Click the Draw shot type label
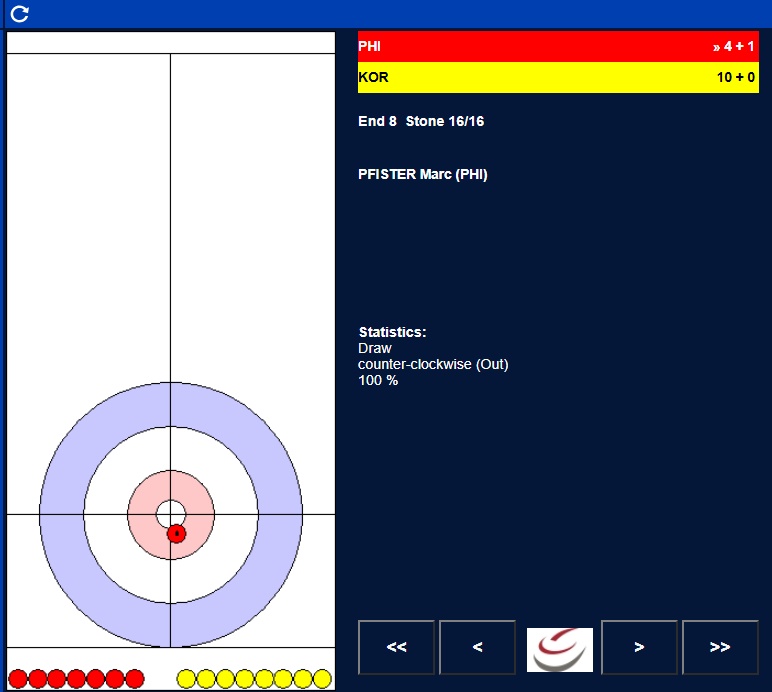 coord(375,348)
